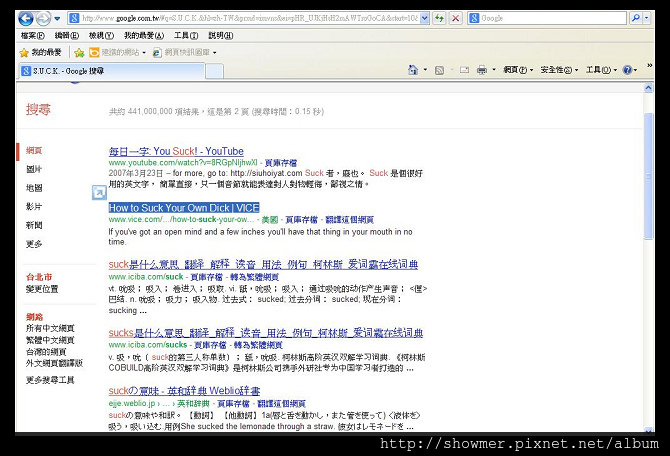Expand the 更多 search categories
Screen dimensions: 670x456
coord(34,244)
